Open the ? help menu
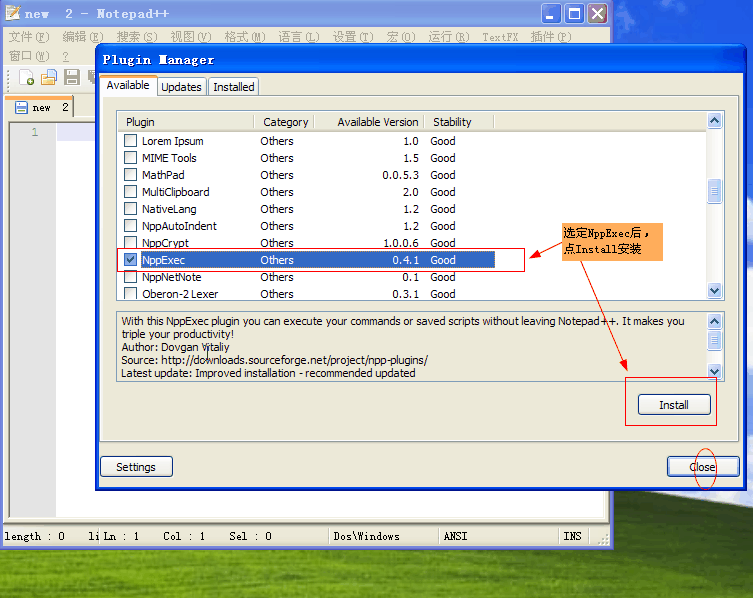The width and height of the screenshot is (753, 598). [66, 56]
